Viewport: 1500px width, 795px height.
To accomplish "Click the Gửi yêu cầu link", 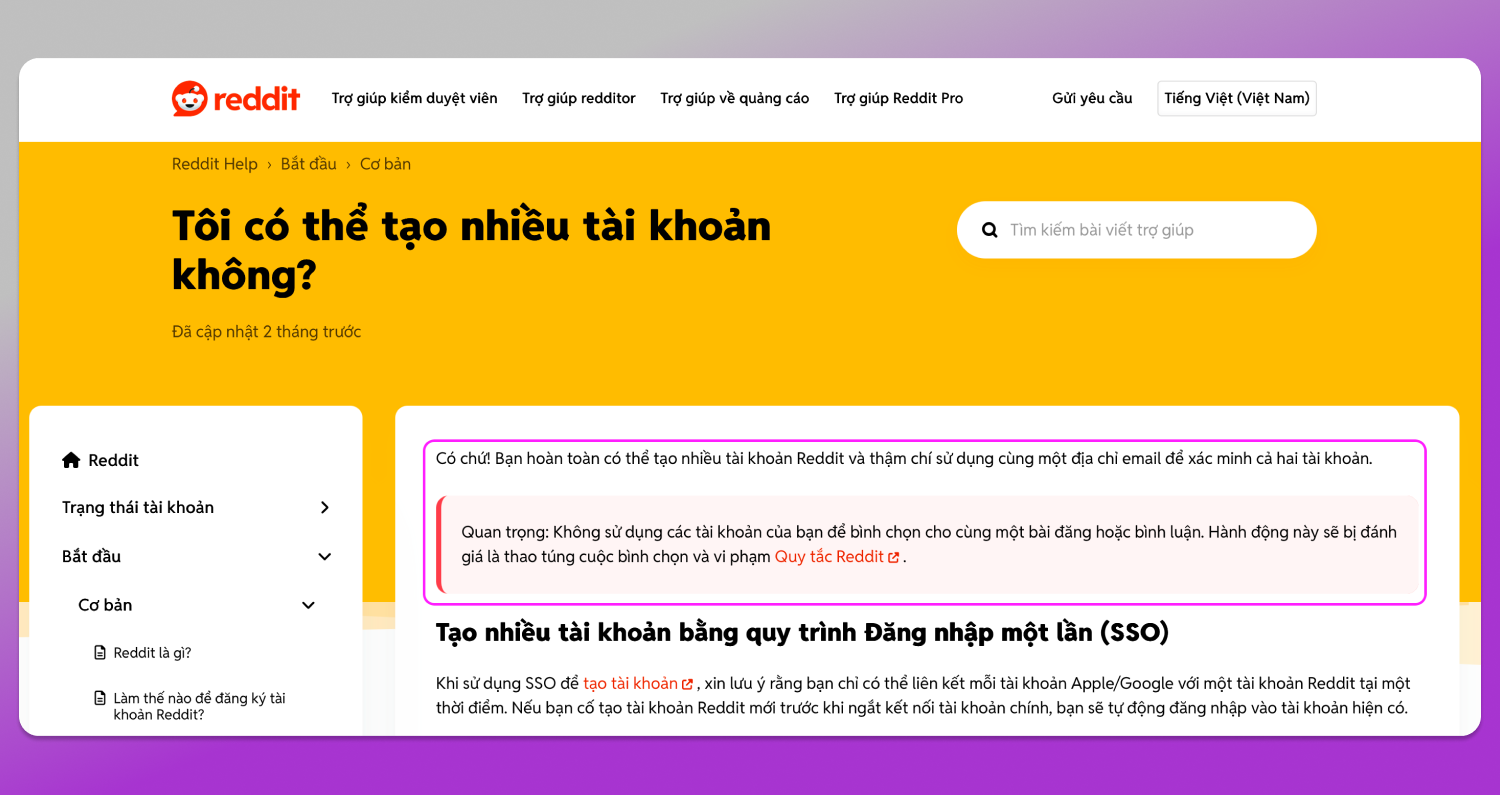I will click(x=1092, y=98).
